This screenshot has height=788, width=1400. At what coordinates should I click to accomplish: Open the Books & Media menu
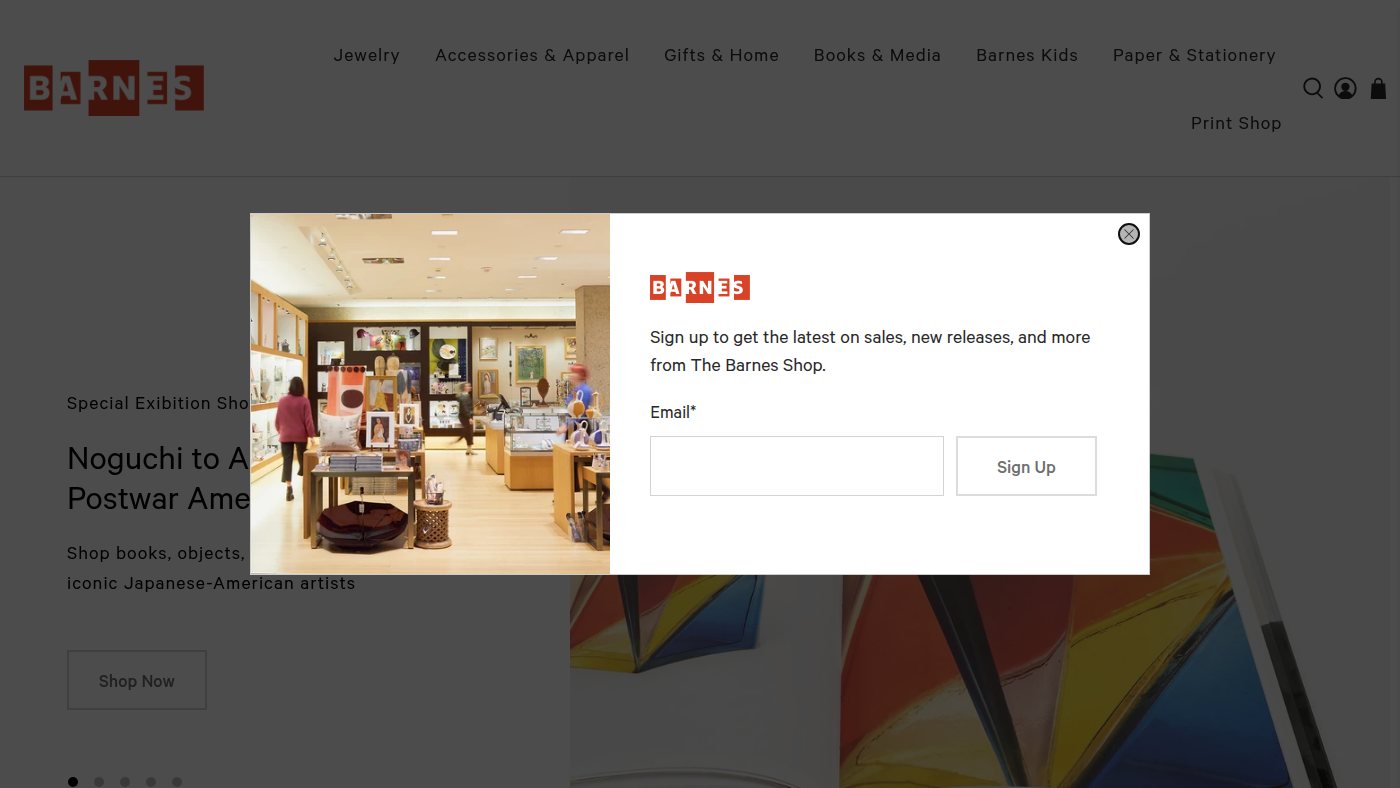click(877, 55)
